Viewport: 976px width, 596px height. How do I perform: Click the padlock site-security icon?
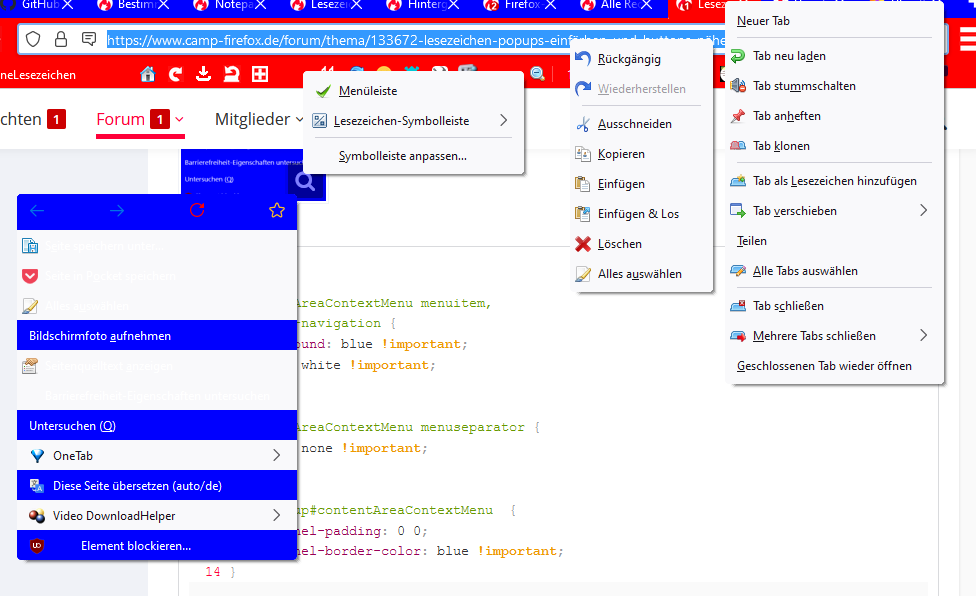[61, 40]
